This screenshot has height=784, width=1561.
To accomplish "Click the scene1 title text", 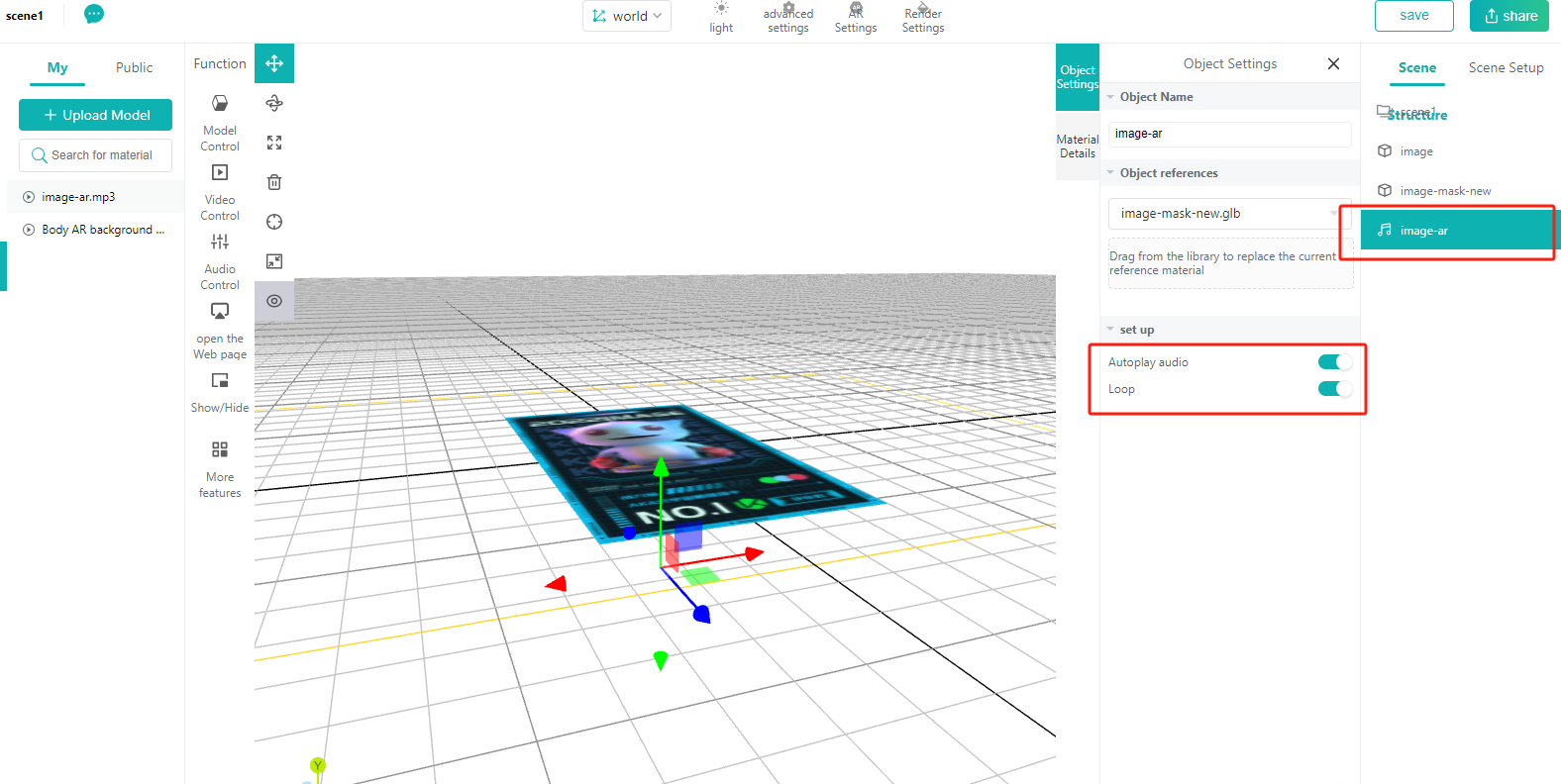I will point(25,16).
